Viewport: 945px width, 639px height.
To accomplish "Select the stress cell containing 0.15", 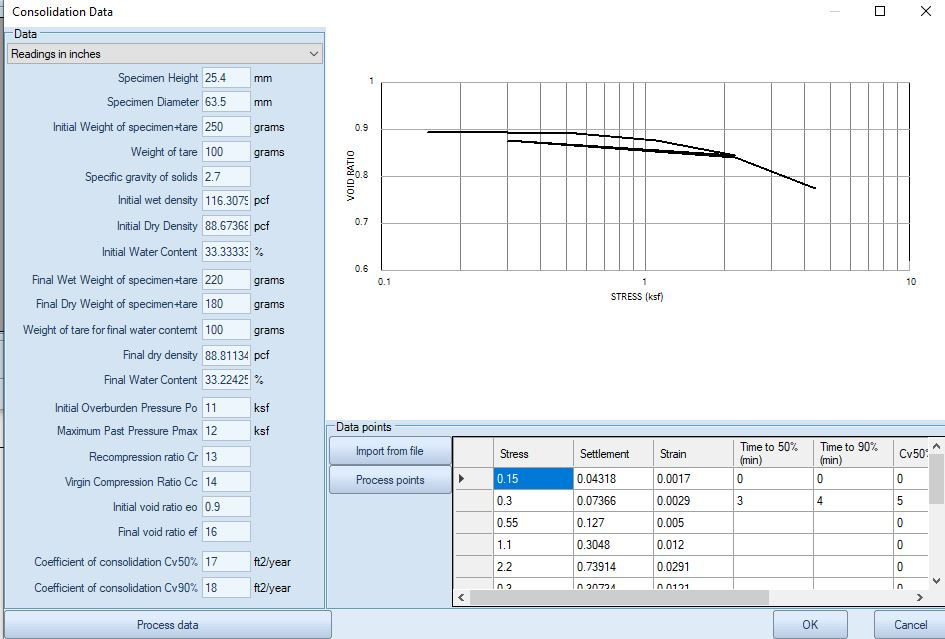I will tap(533, 479).
